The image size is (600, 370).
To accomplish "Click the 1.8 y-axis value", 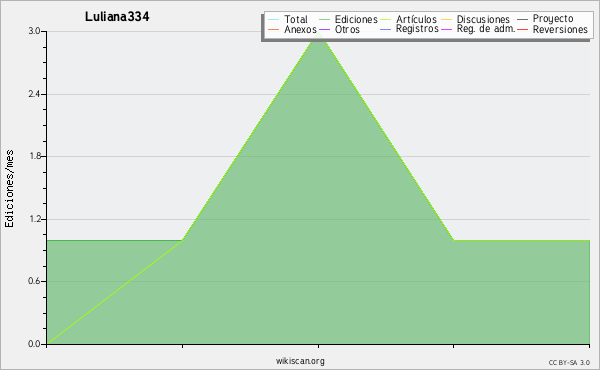I will pos(34,156).
